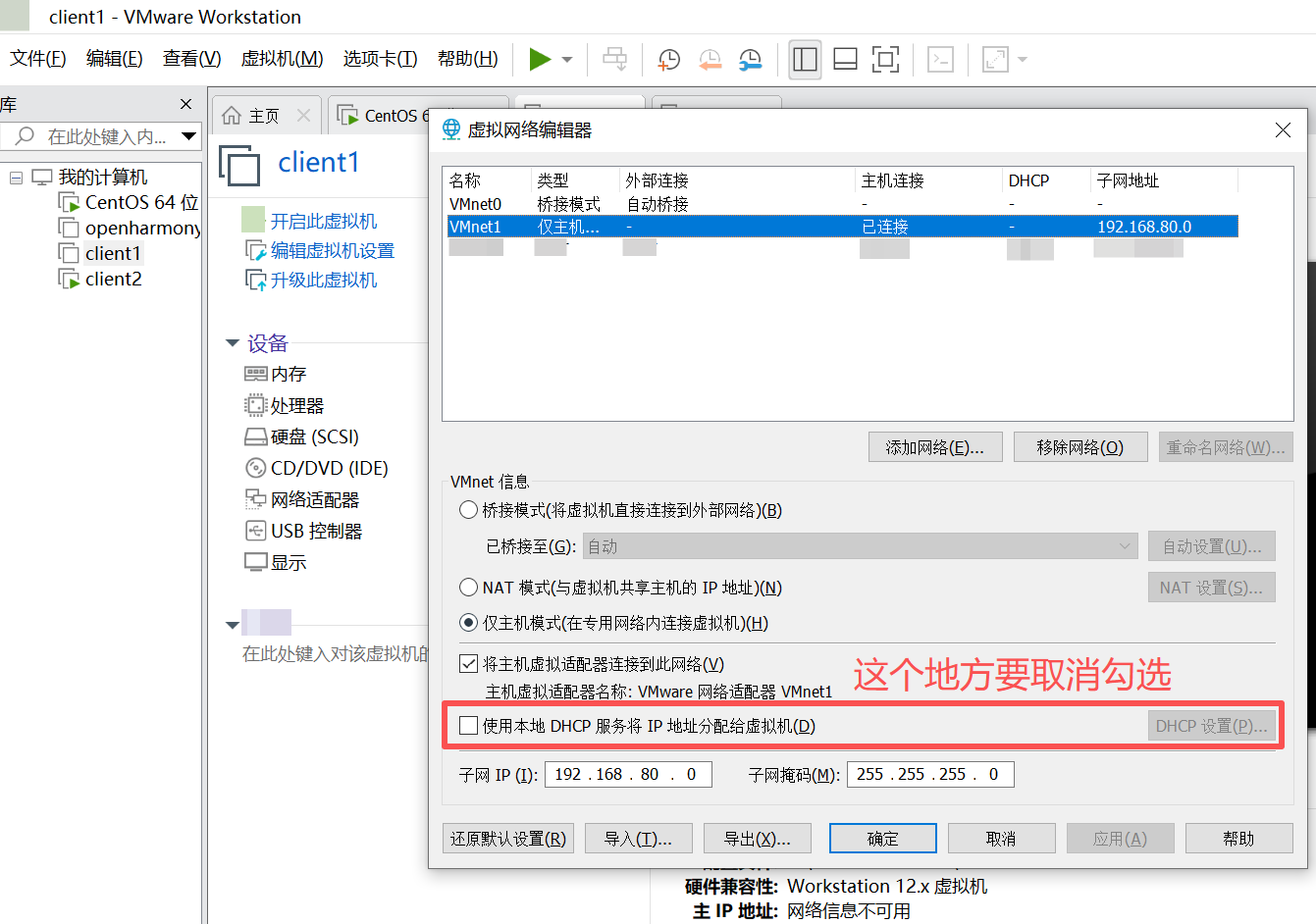Open the 文件(F) menu

pyautogui.click(x=38, y=59)
